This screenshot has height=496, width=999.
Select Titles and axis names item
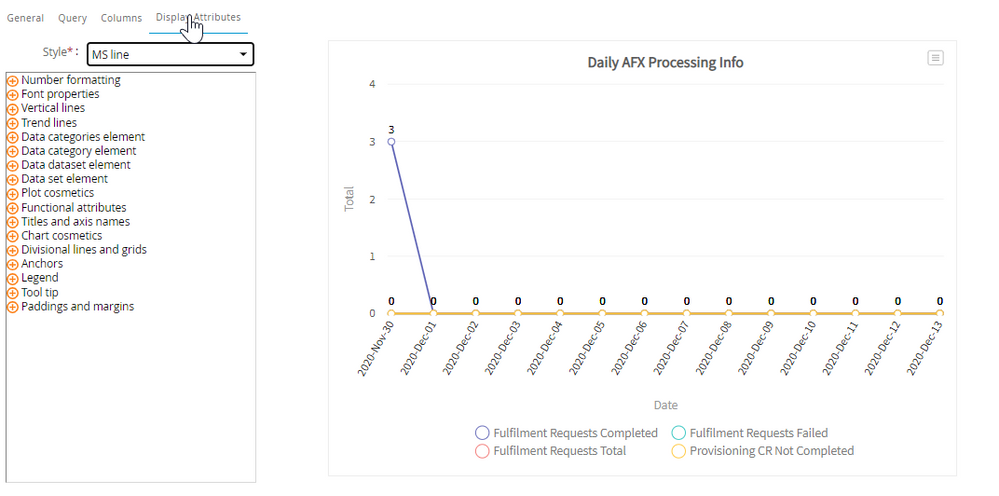tap(75, 222)
